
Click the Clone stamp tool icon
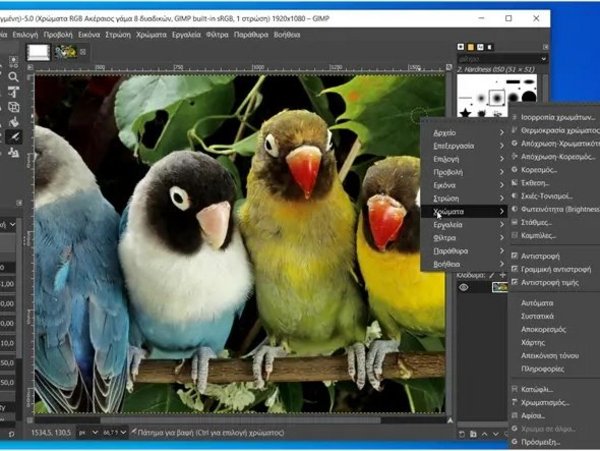(13, 152)
